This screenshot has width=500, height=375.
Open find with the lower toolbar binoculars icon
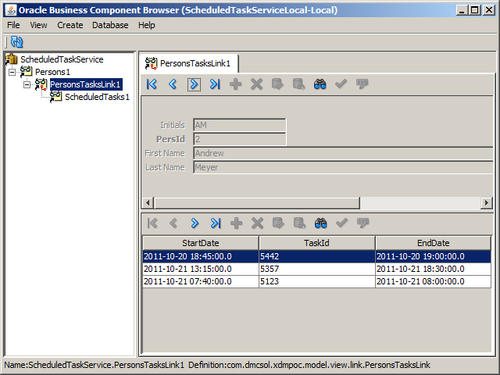click(320, 223)
